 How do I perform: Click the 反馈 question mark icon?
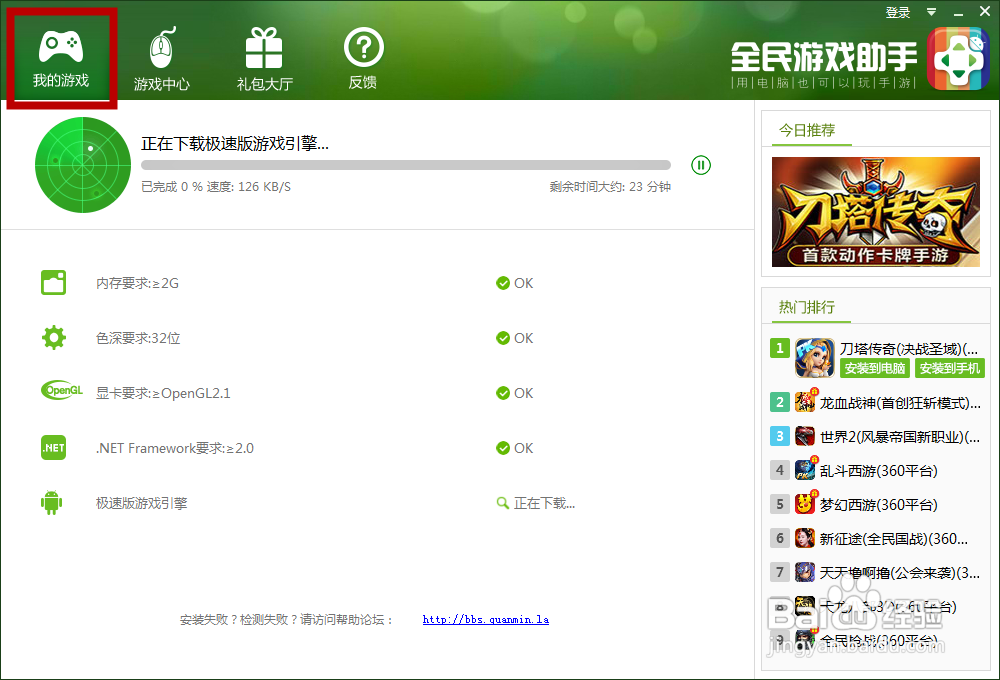click(x=362, y=44)
